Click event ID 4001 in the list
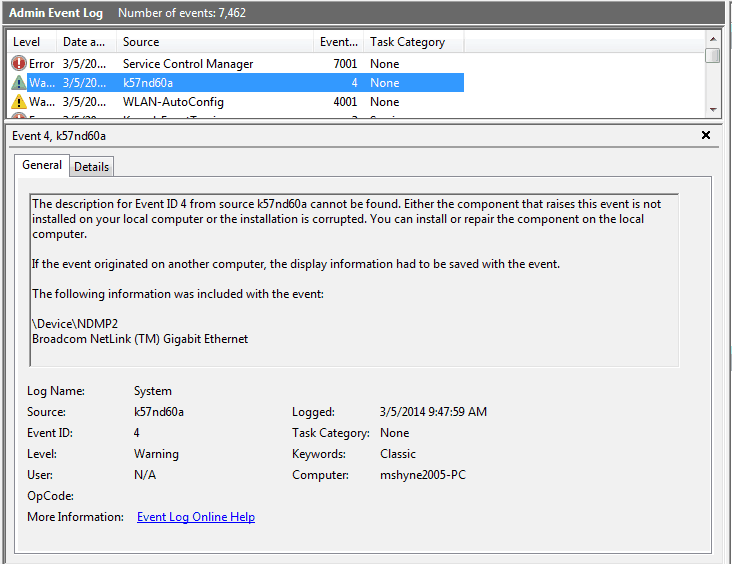The image size is (732, 564). point(345,102)
